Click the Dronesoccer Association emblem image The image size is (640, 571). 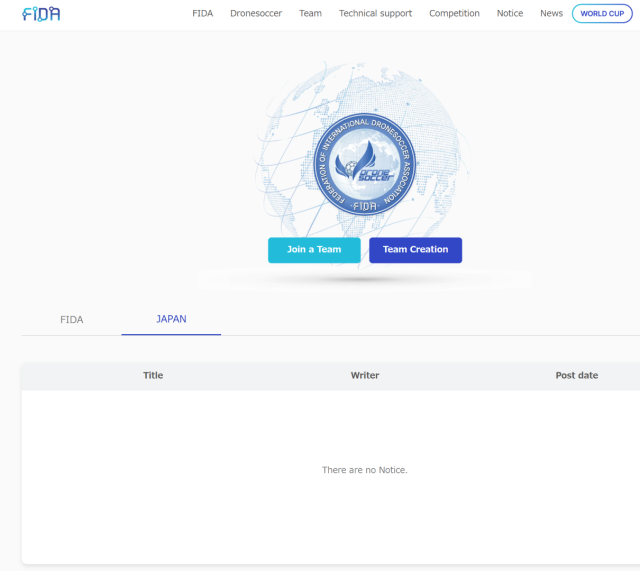(364, 164)
